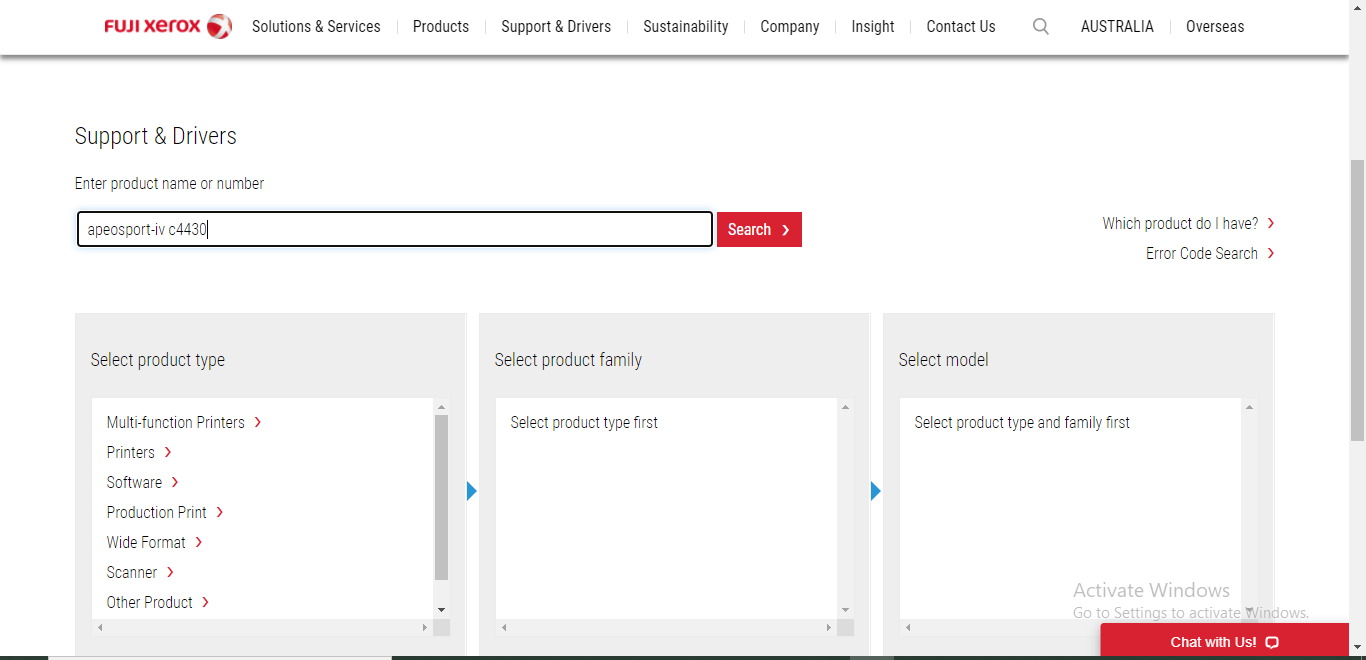Click arrow beside Error Code Search
This screenshot has width=1366, height=660.
coord(1271,254)
